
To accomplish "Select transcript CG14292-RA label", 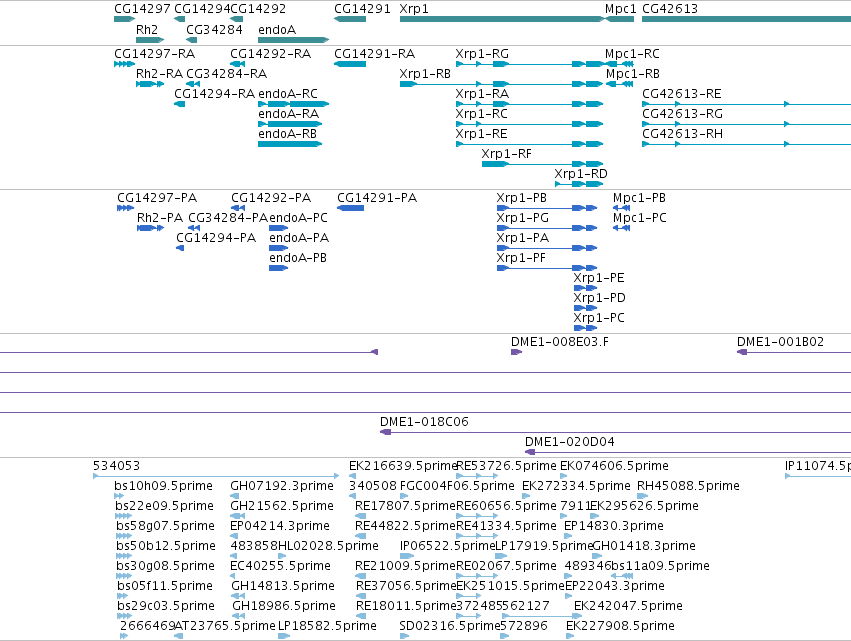I will point(270,54).
